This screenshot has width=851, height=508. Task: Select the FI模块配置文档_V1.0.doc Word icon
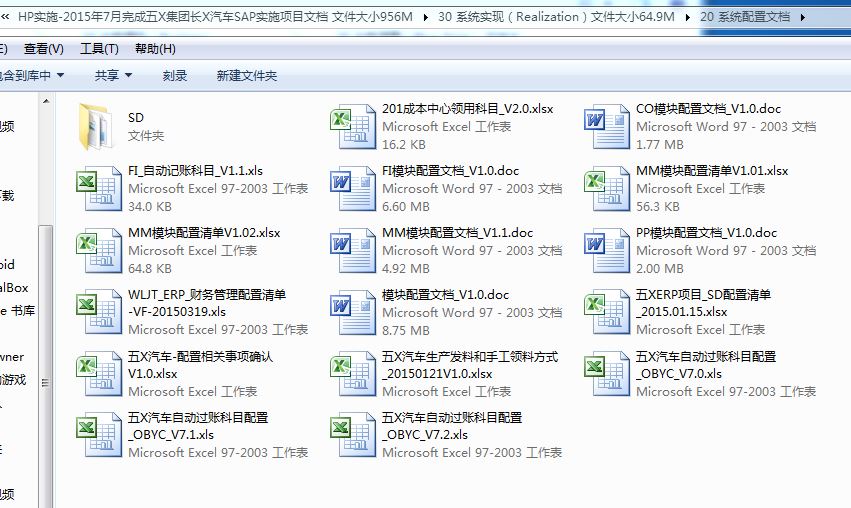click(353, 189)
